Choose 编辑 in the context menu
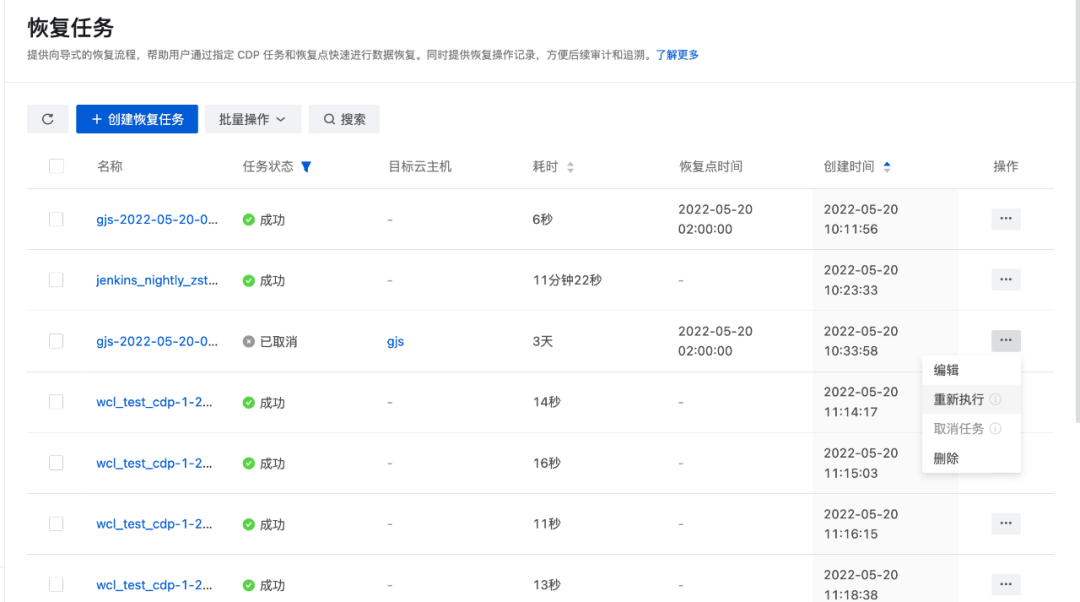 coord(971,370)
